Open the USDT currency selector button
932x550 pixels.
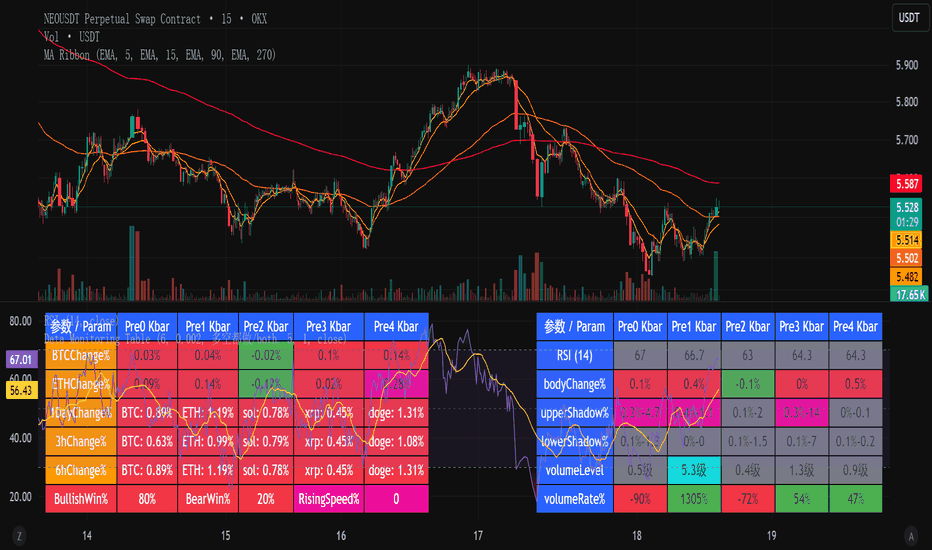click(909, 18)
